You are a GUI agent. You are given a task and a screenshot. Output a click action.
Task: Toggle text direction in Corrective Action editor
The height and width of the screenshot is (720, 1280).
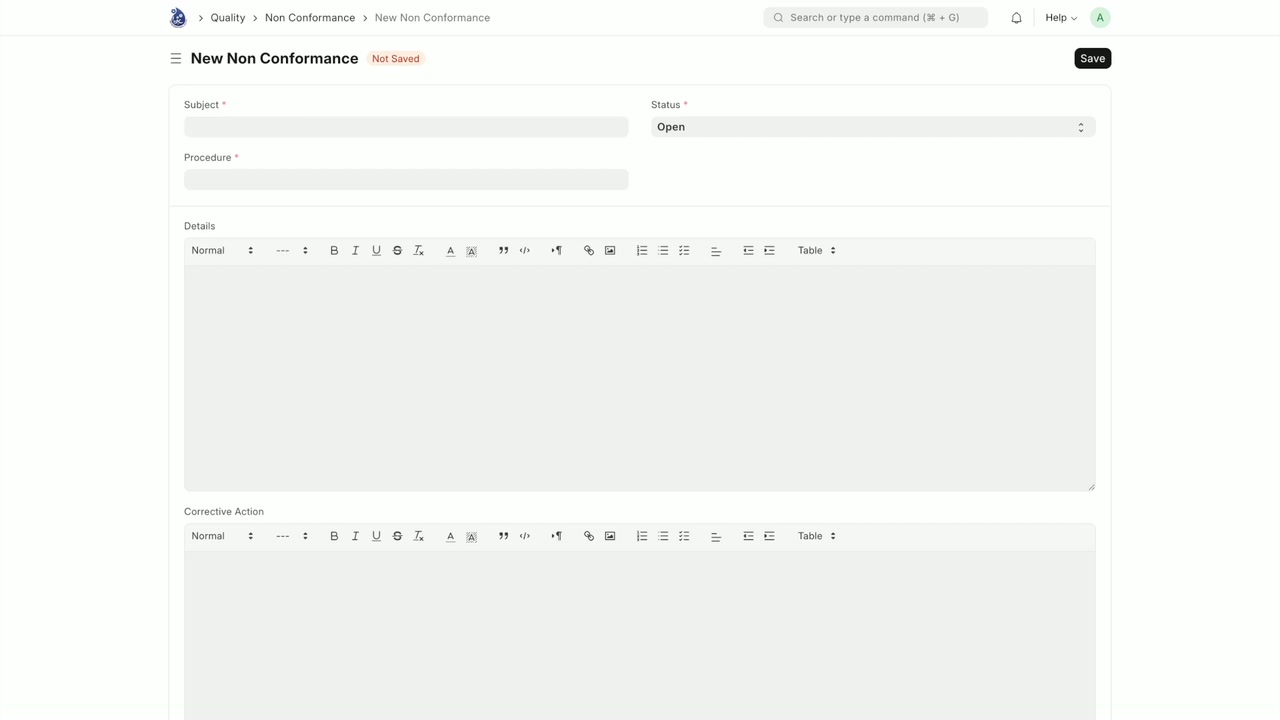point(557,536)
